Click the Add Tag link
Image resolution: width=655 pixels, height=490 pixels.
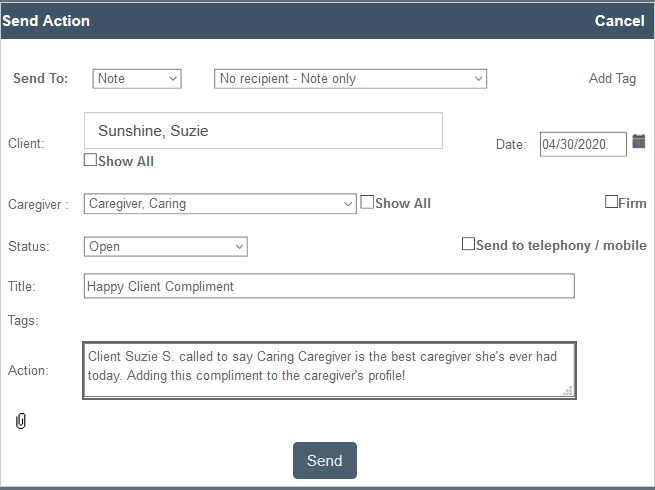coord(612,79)
